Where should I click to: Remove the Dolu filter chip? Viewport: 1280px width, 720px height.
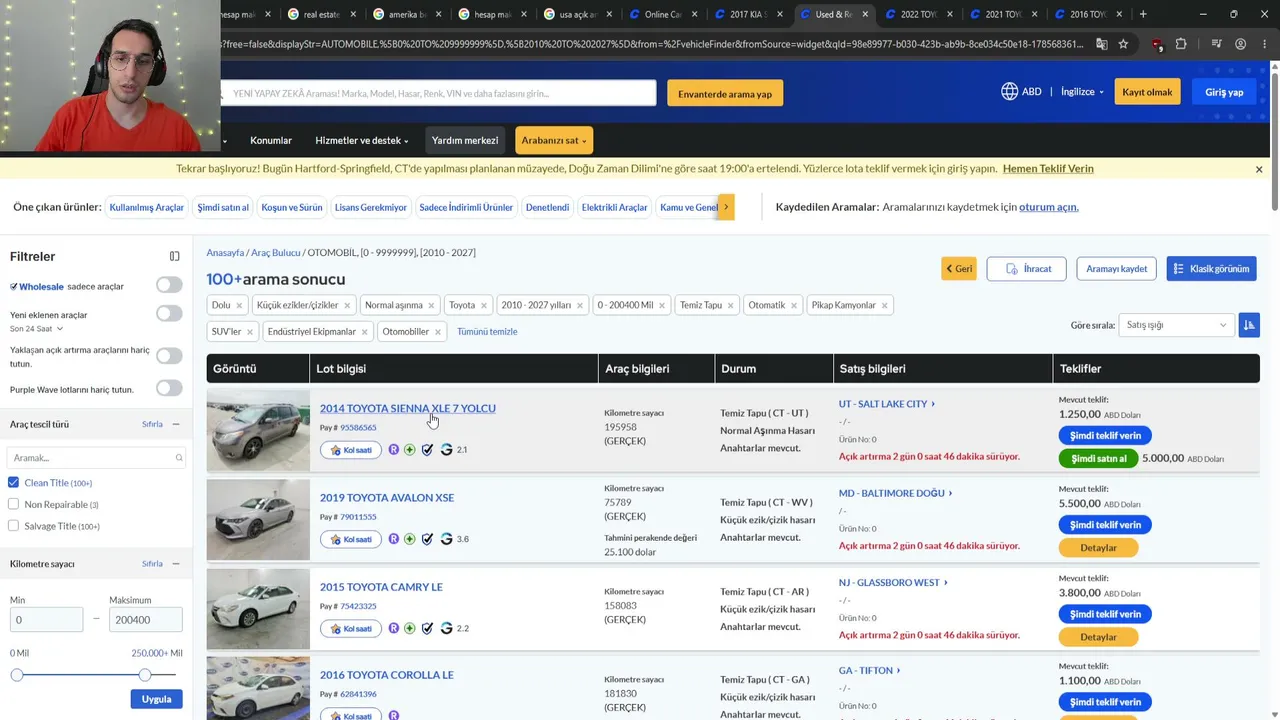pos(239,305)
